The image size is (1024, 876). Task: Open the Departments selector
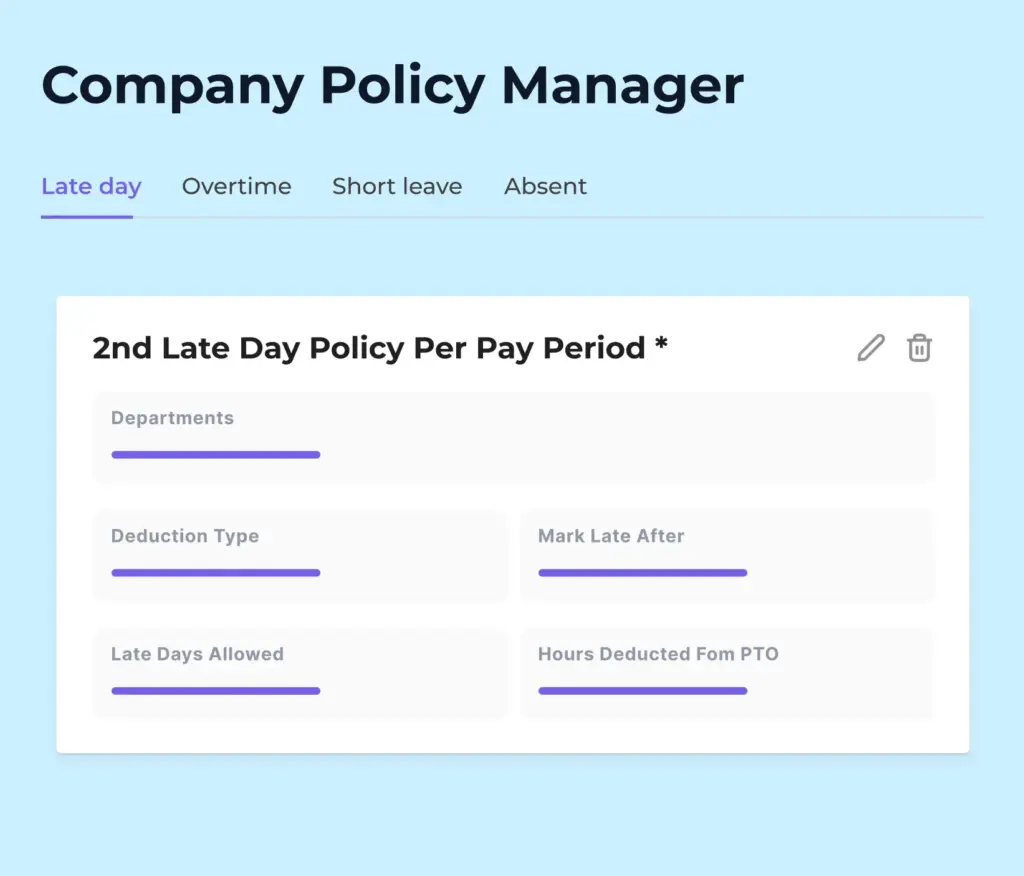point(512,437)
